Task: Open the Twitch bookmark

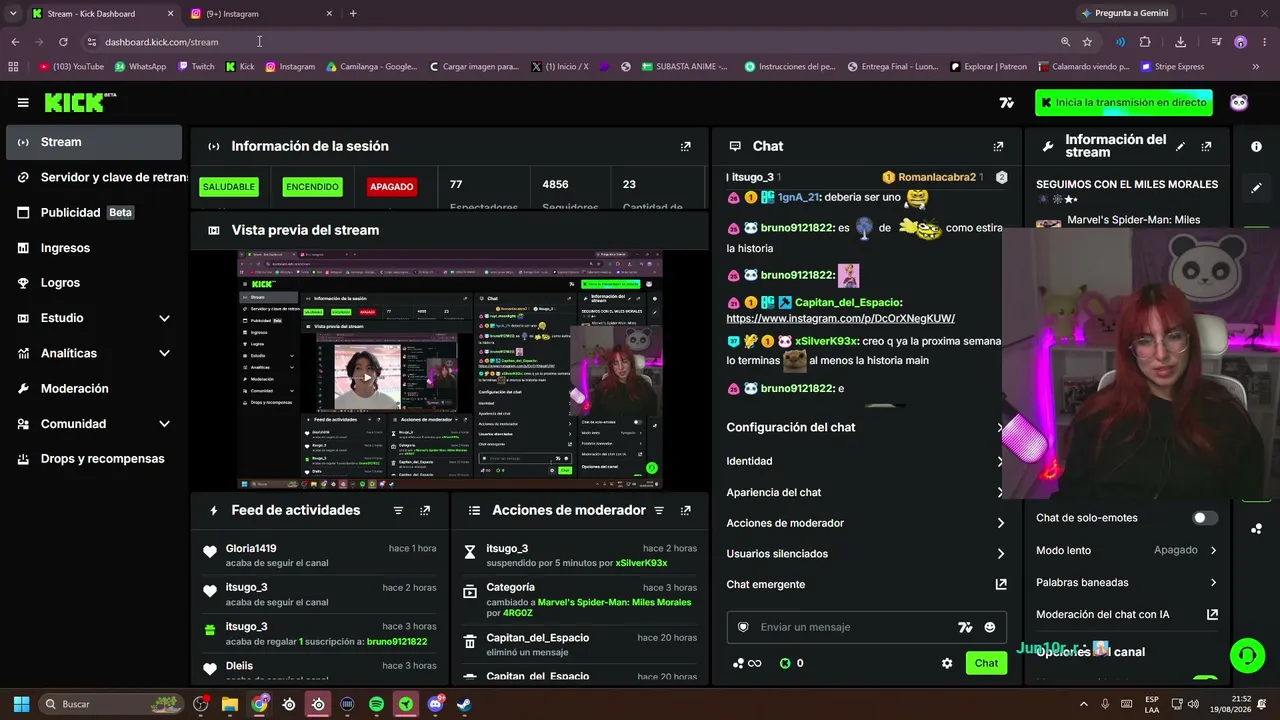Action: pos(196,67)
